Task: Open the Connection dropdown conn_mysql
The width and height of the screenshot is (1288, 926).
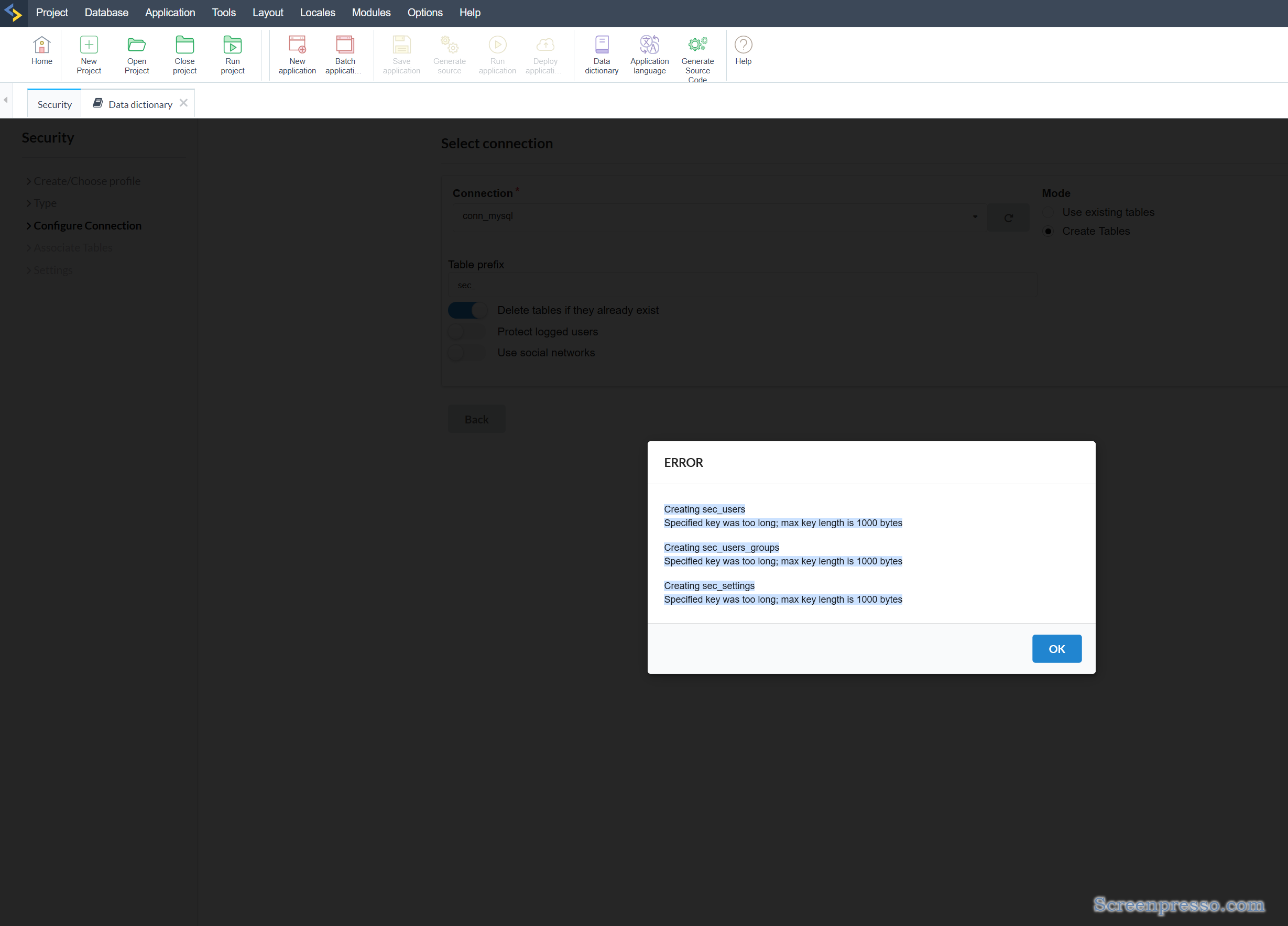Action: [x=718, y=216]
